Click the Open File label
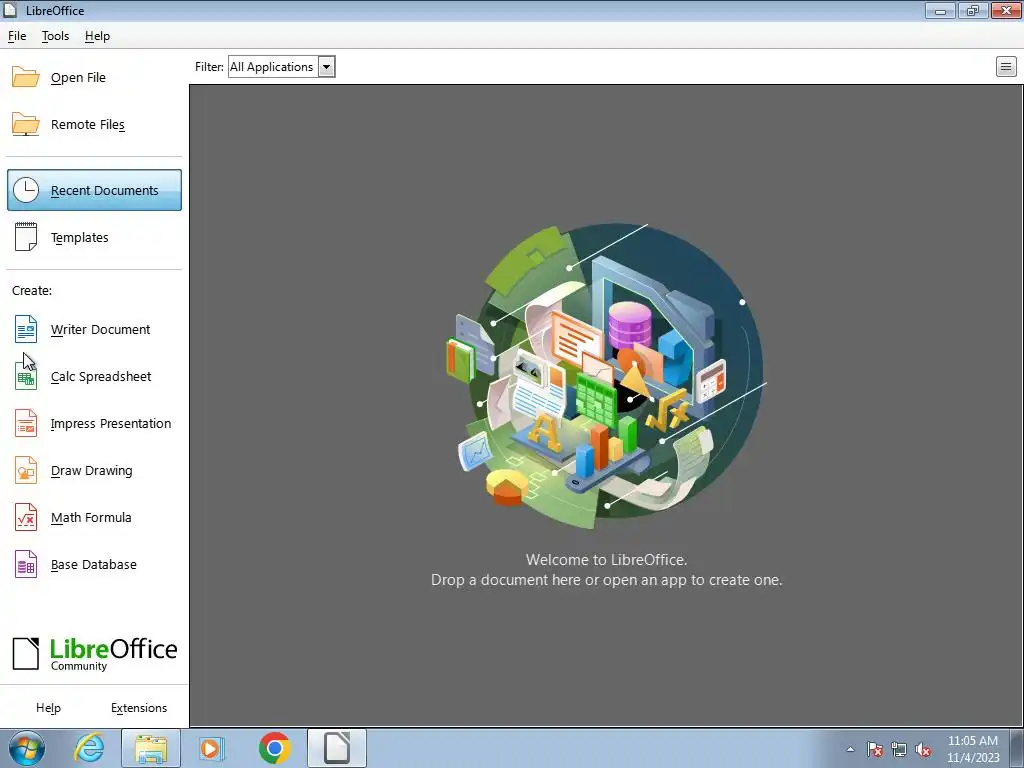The image size is (1024, 768). tap(78, 78)
